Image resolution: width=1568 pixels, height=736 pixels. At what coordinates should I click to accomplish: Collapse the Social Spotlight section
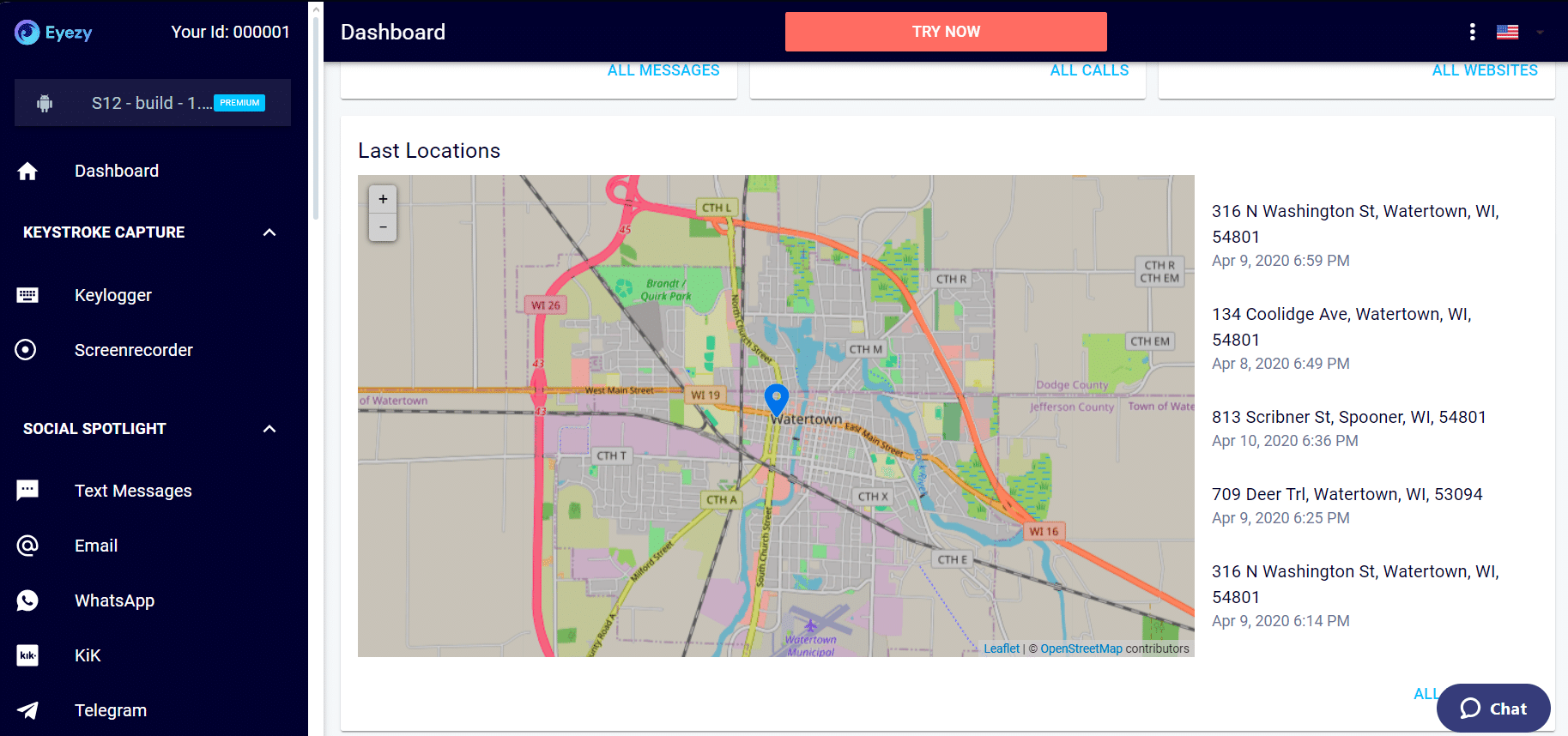(x=269, y=429)
